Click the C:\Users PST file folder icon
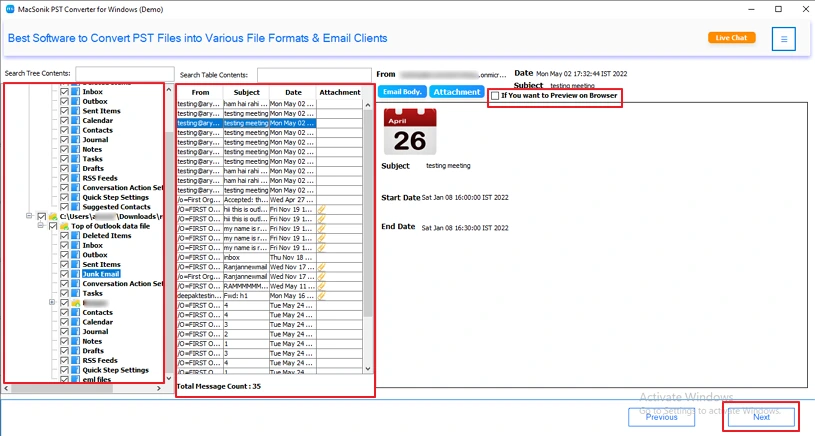The height and width of the screenshot is (436, 815). point(53,216)
